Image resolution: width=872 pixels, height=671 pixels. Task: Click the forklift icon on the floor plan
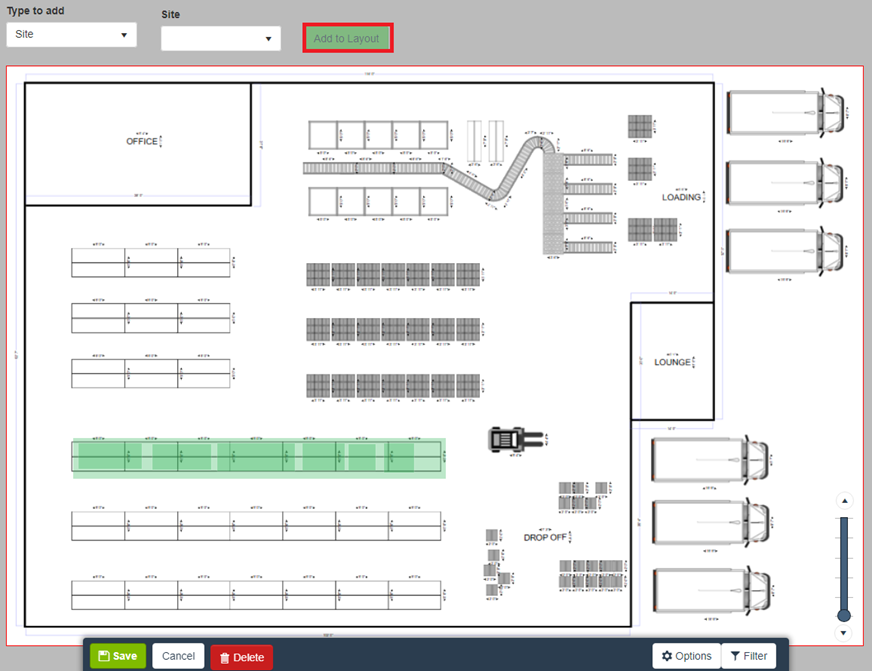[x=514, y=438]
